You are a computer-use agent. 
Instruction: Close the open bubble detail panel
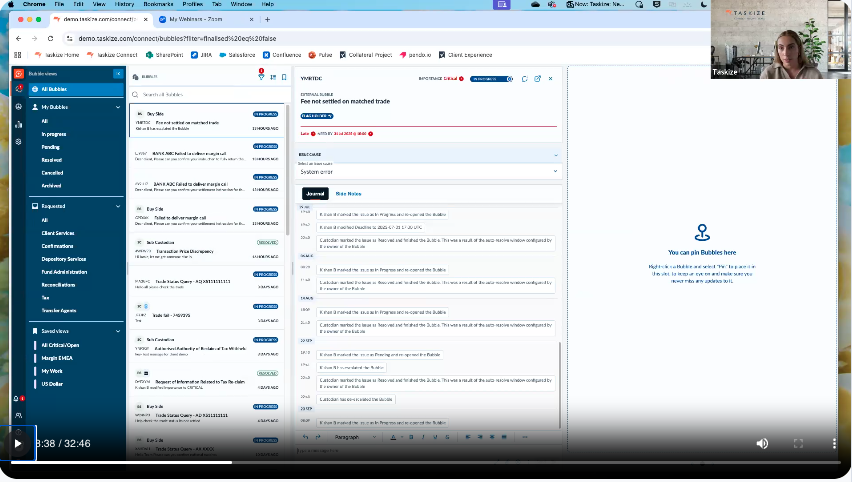tap(552, 78)
